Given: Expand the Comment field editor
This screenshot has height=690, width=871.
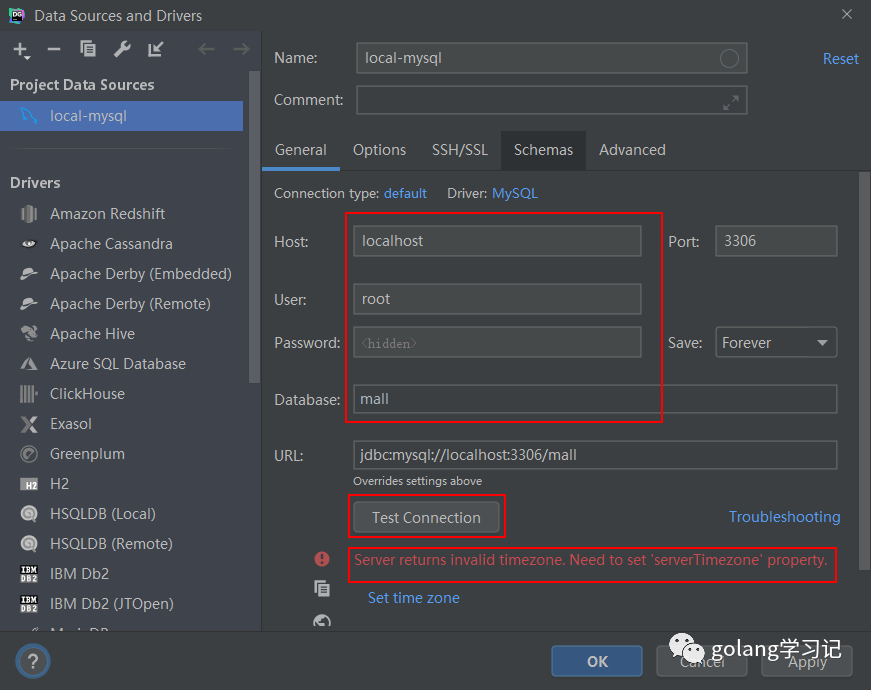Looking at the screenshot, I should (730, 102).
